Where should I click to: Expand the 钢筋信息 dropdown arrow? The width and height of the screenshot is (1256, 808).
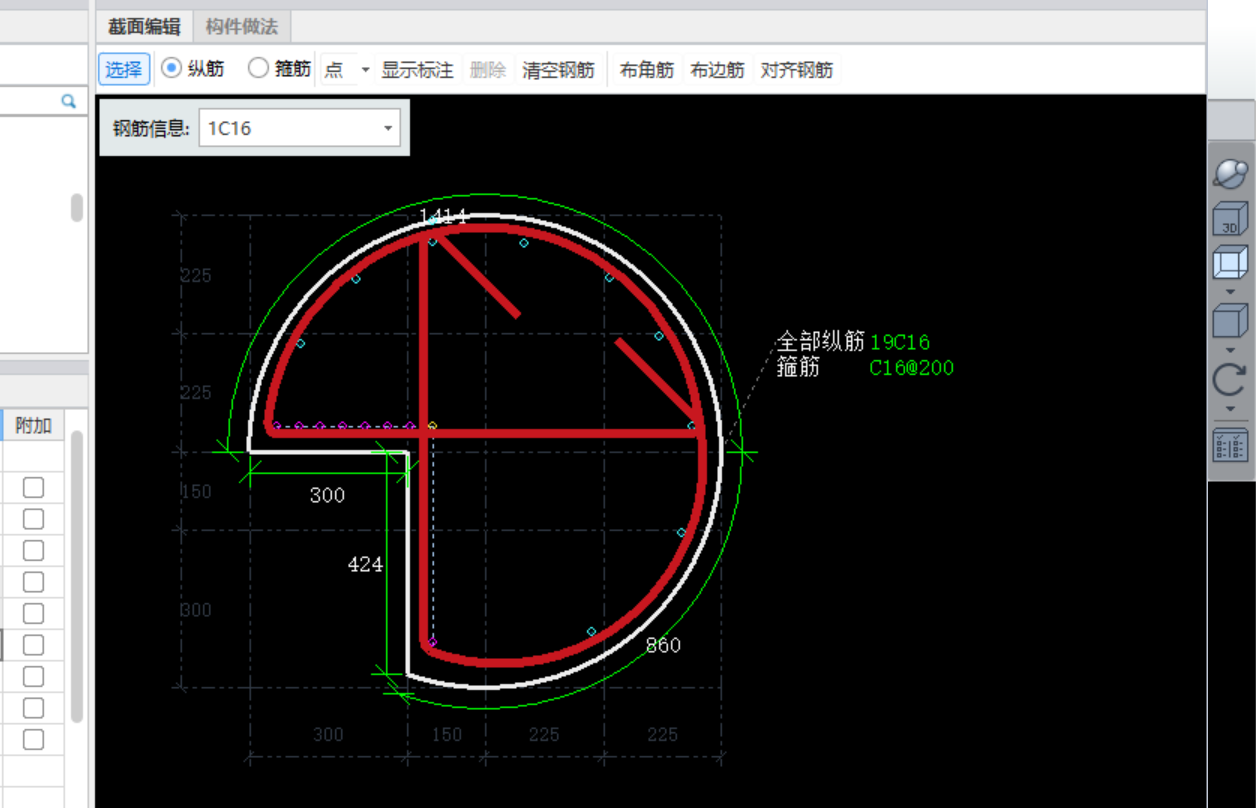coord(387,128)
